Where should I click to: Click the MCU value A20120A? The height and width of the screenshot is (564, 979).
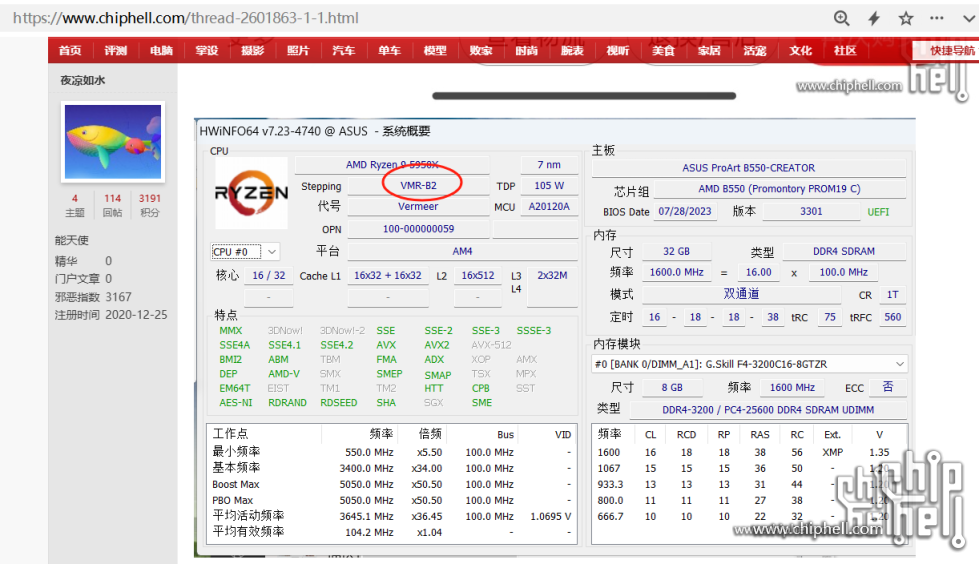point(549,206)
